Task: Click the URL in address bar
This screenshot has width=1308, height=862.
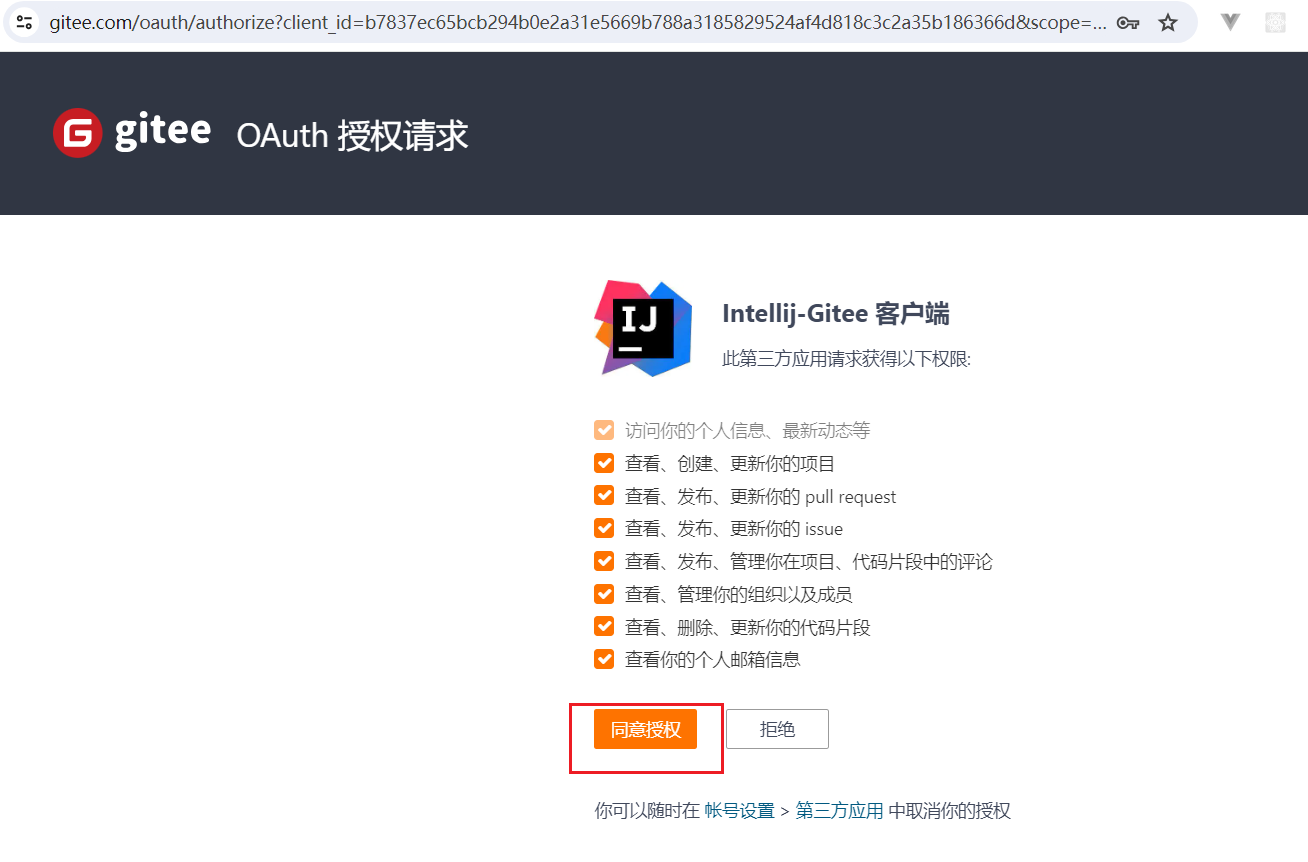Action: pos(578,23)
